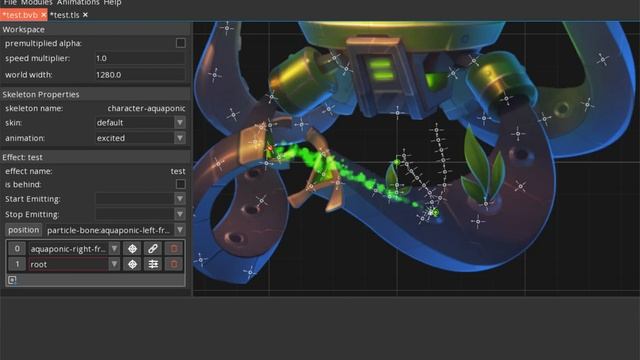
Task: Click the add-row icon below the bone list
Action: coord(12,280)
